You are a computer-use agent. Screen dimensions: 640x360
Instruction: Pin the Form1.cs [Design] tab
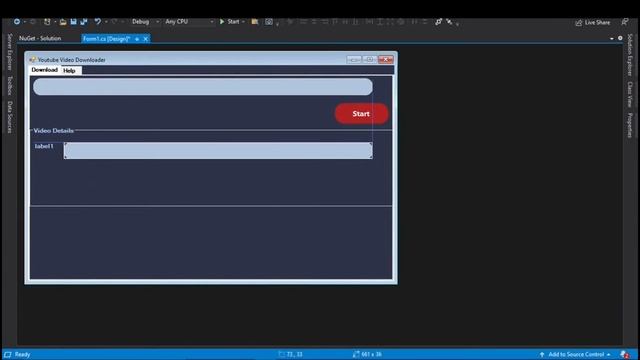[137, 39]
